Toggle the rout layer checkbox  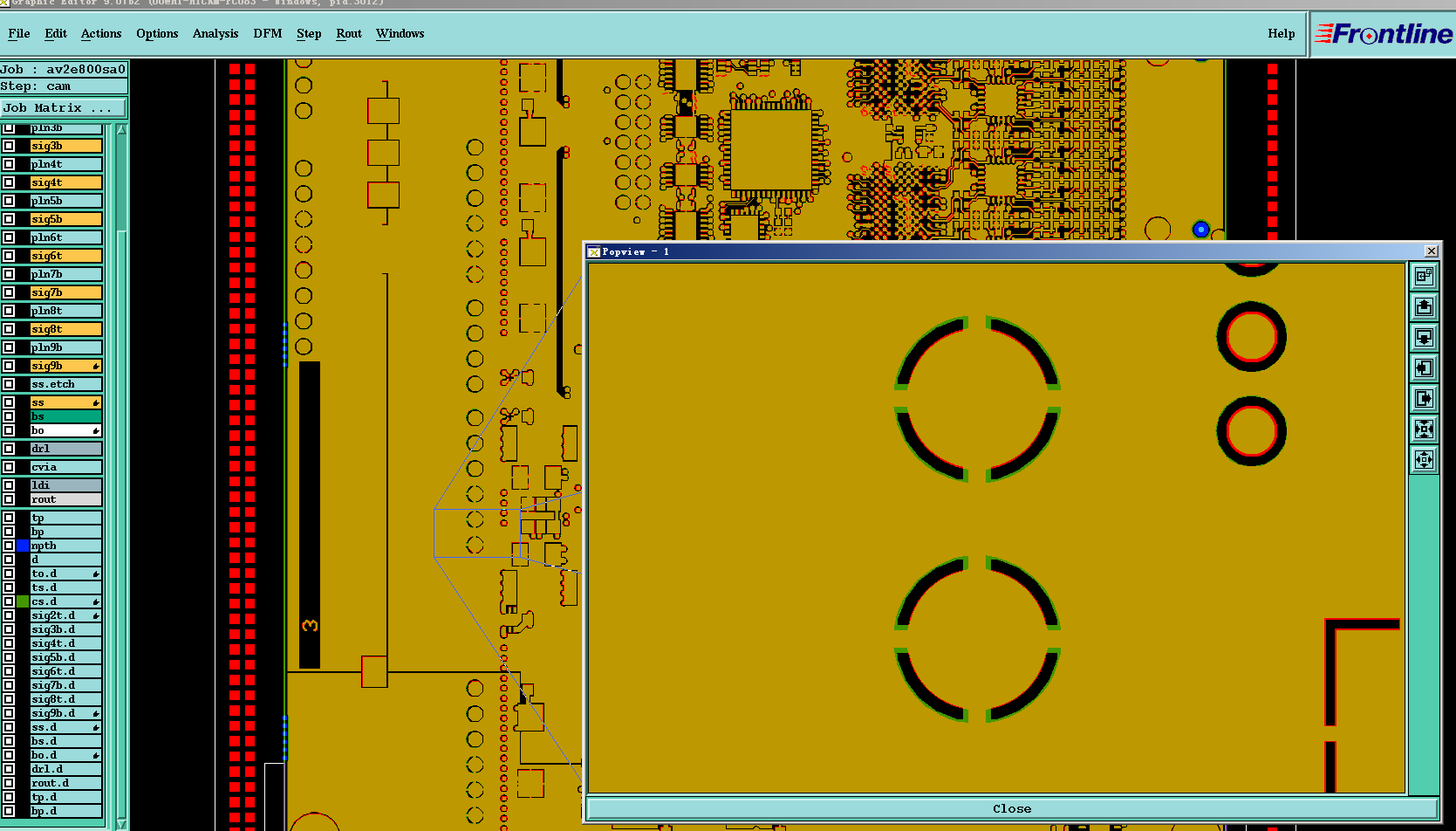click(9, 499)
